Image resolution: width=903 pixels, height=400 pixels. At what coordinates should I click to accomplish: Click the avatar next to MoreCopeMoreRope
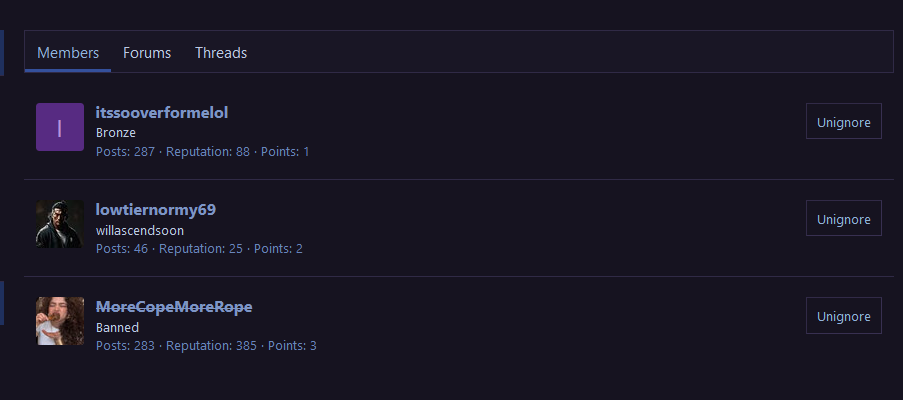(60, 321)
